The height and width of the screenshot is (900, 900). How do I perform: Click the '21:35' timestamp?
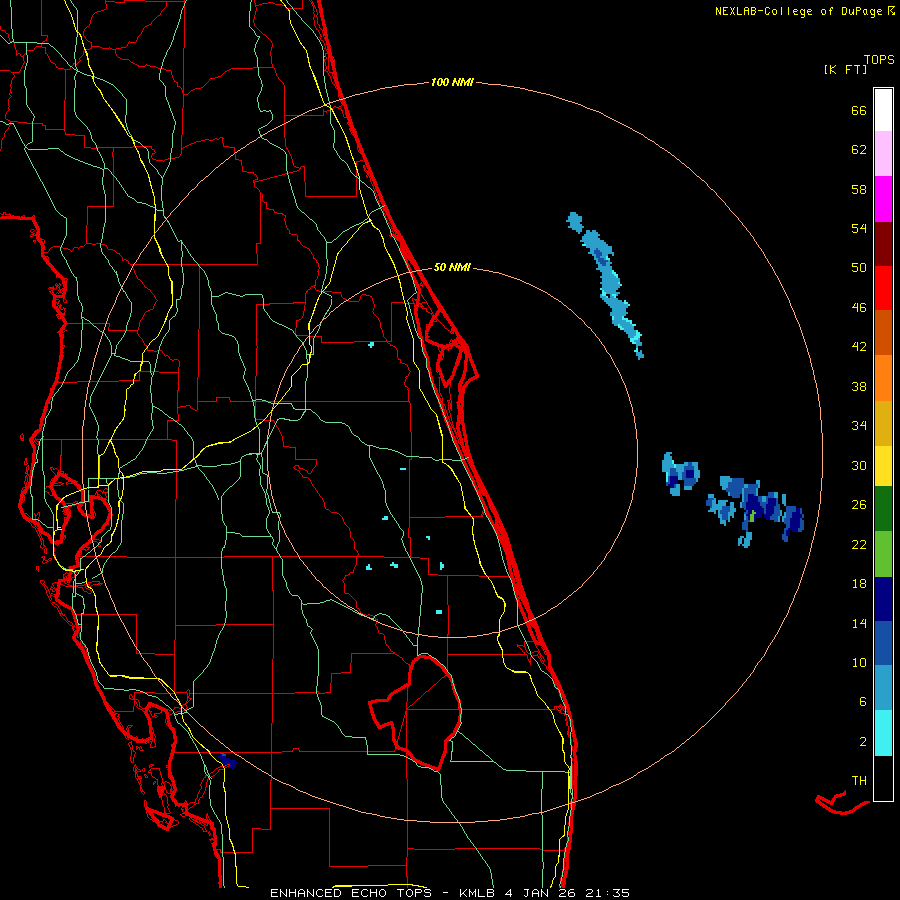click(608, 893)
